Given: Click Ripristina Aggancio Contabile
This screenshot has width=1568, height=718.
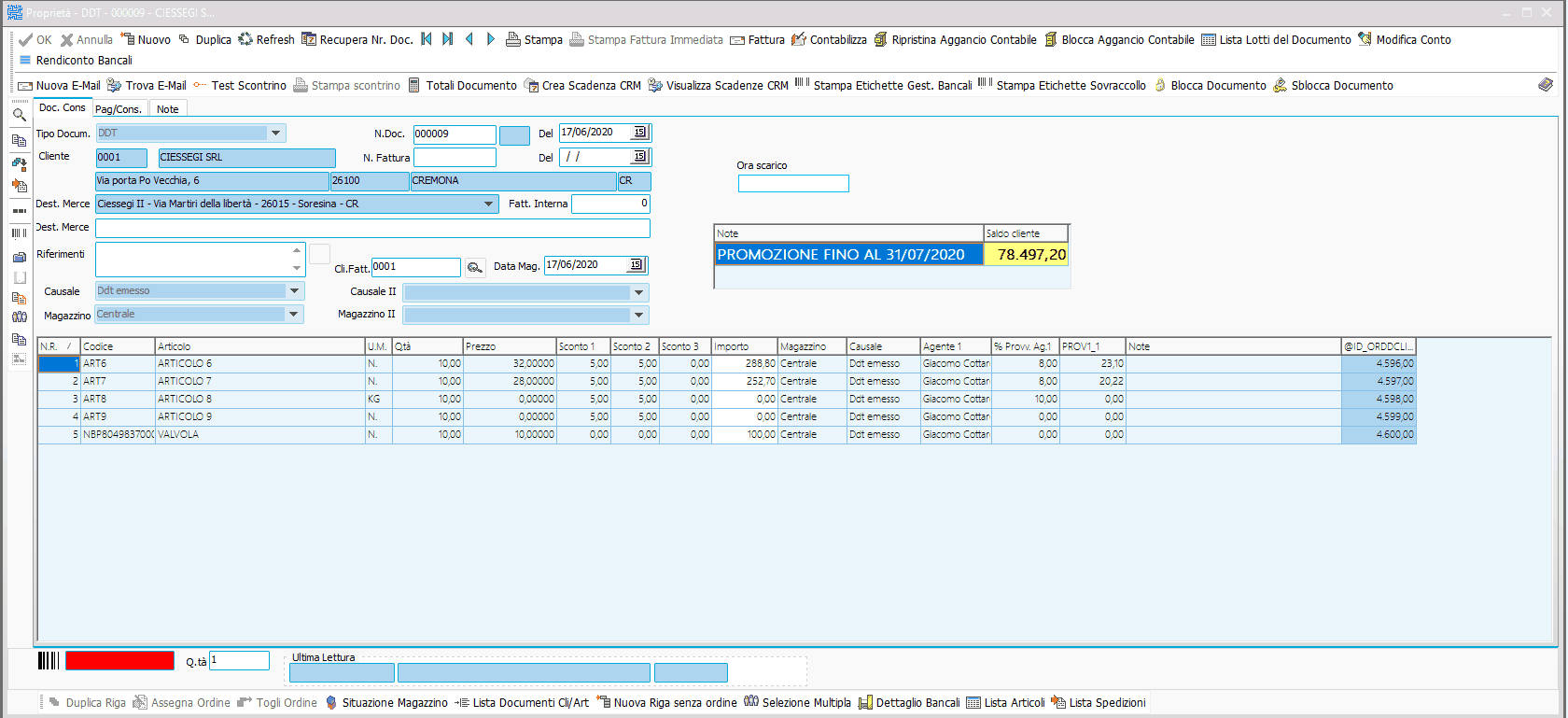Looking at the screenshot, I should [x=955, y=40].
